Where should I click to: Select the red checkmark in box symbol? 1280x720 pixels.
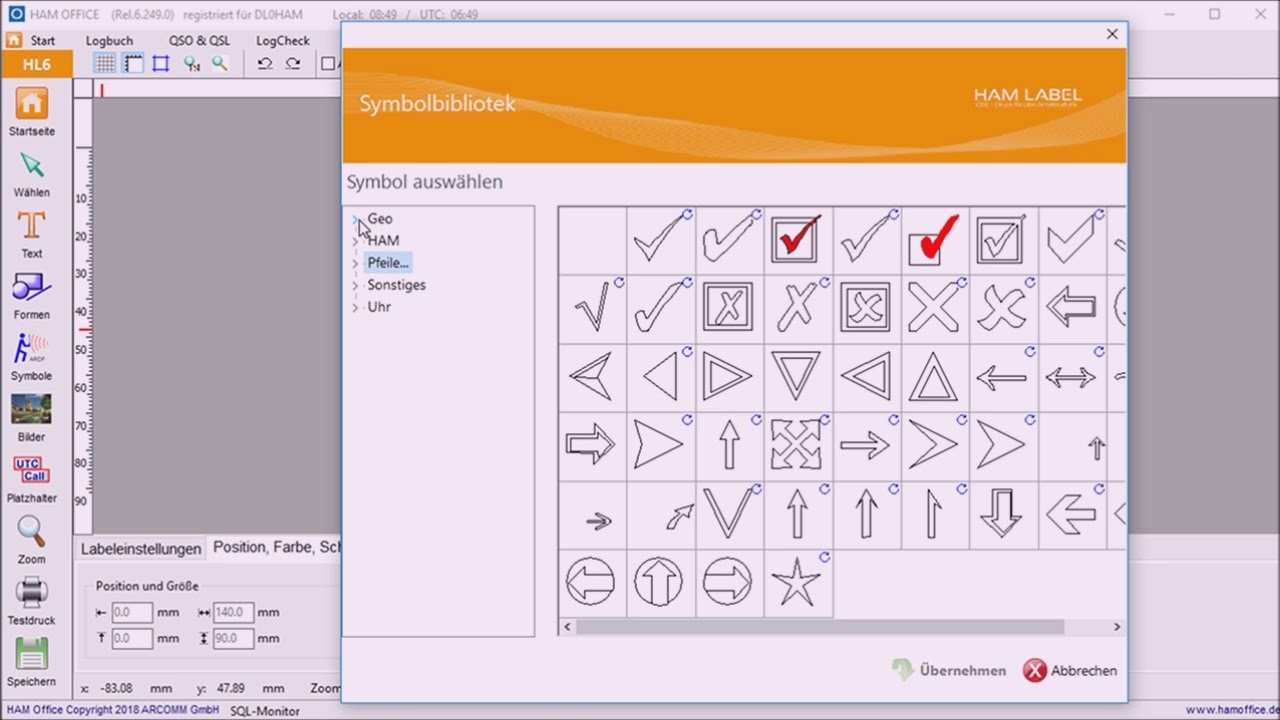click(796, 240)
